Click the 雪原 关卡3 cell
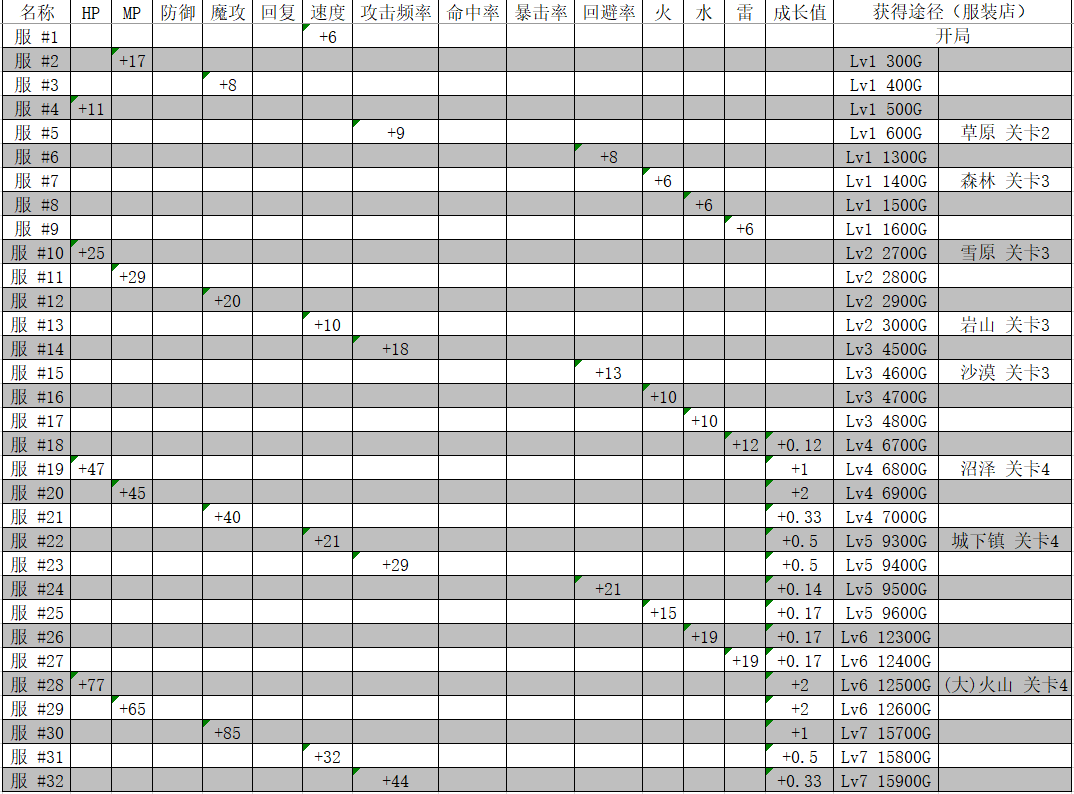The height and width of the screenshot is (794, 1074). pyautogui.click(x=1005, y=252)
